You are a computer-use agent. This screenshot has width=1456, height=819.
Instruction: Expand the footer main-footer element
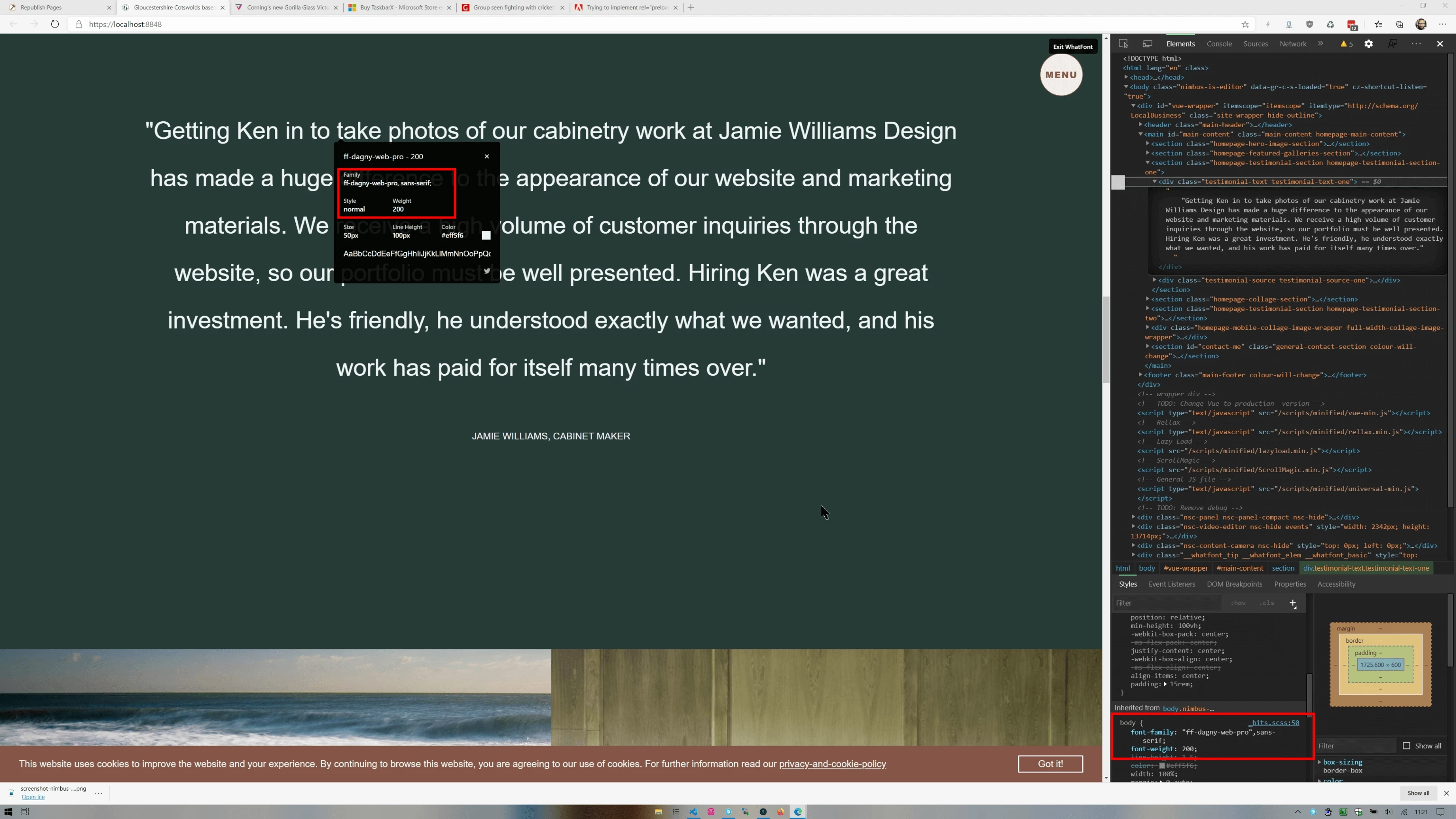(x=1141, y=375)
